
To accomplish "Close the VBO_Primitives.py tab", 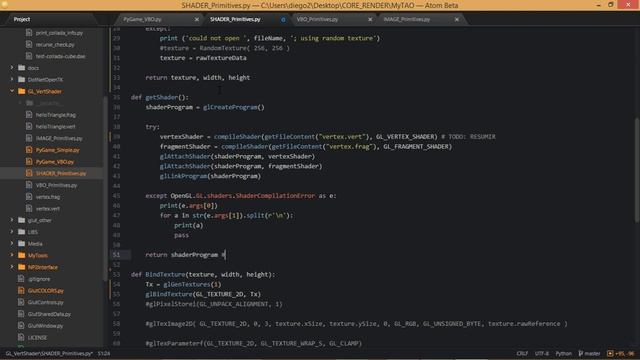I will coord(370,19).
